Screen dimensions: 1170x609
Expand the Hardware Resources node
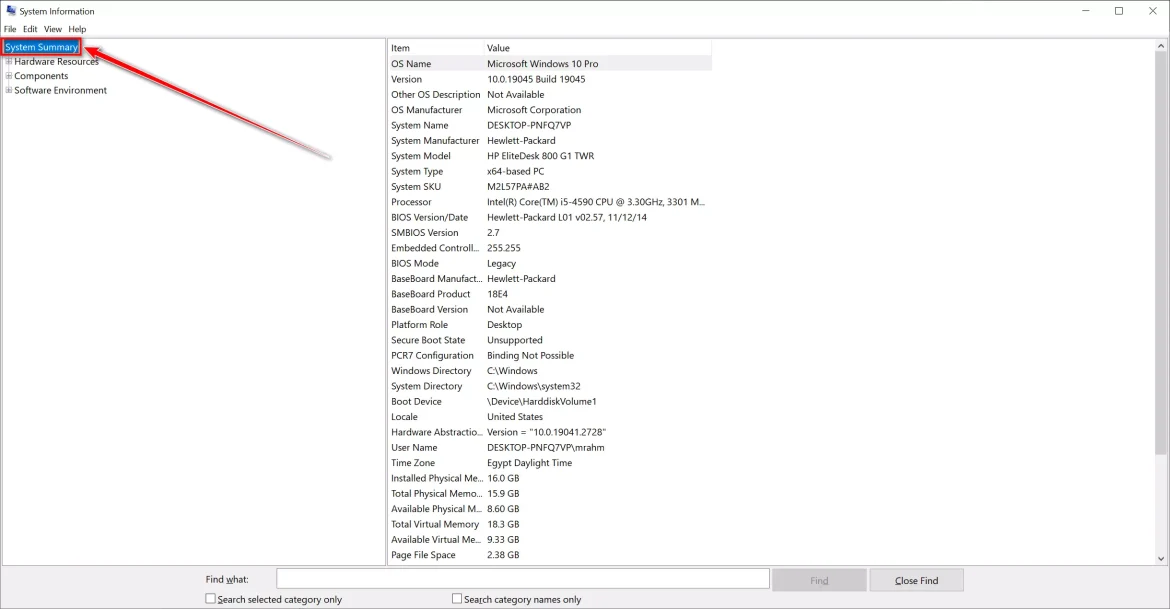point(8,61)
